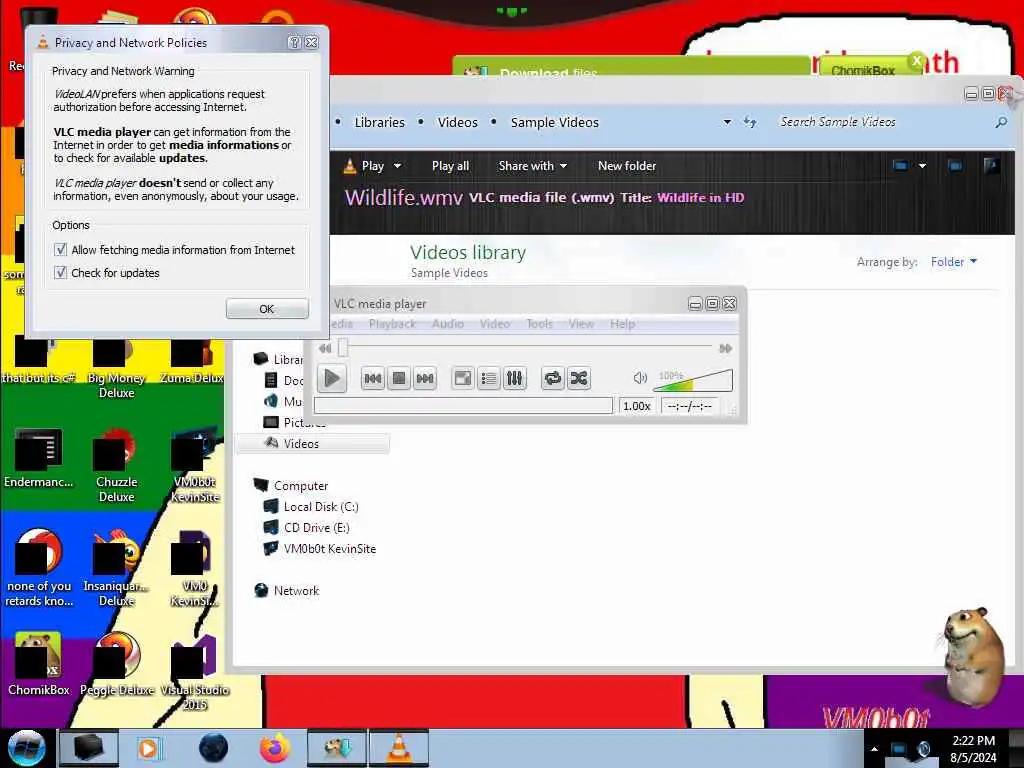The height and width of the screenshot is (768, 1024).
Task: Toggle shuffle in VLC player
Action: click(x=579, y=378)
